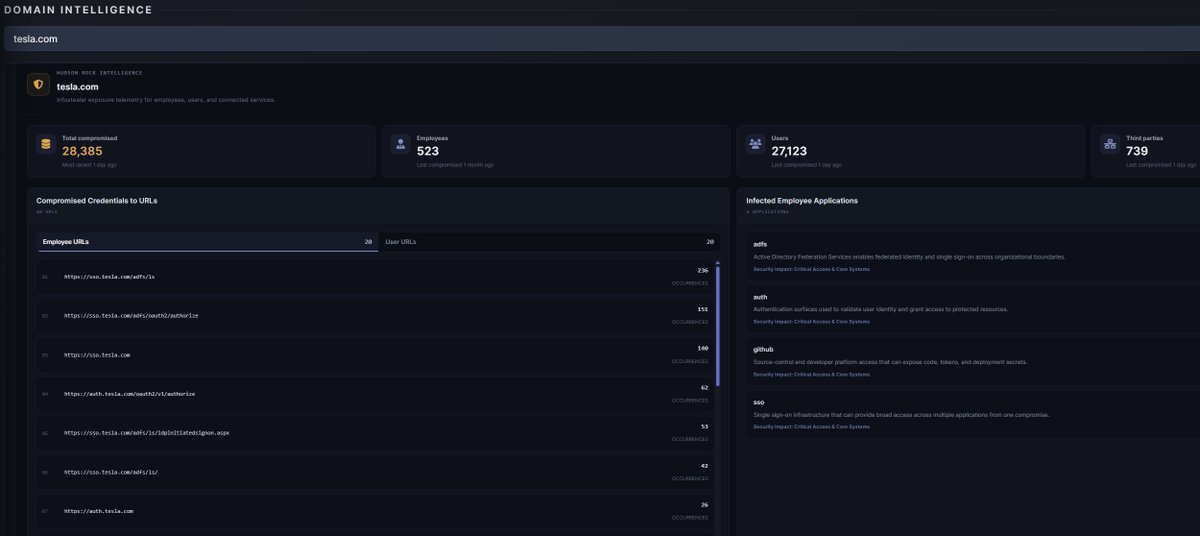Select the https://auth.tesla.com row
The image size is (1200, 536).
click(x=375, y=511)
